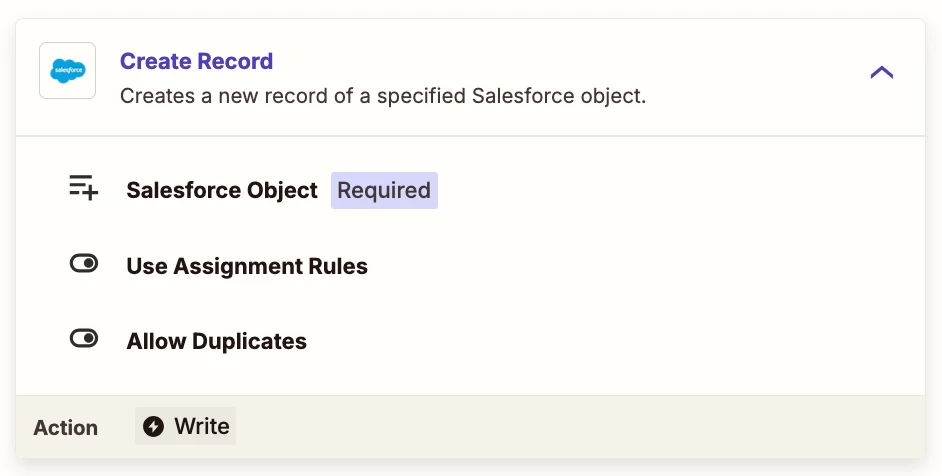This screenshot has height=476, width=942.
Task: Click the Create Record description text
Action: point(383,96)
